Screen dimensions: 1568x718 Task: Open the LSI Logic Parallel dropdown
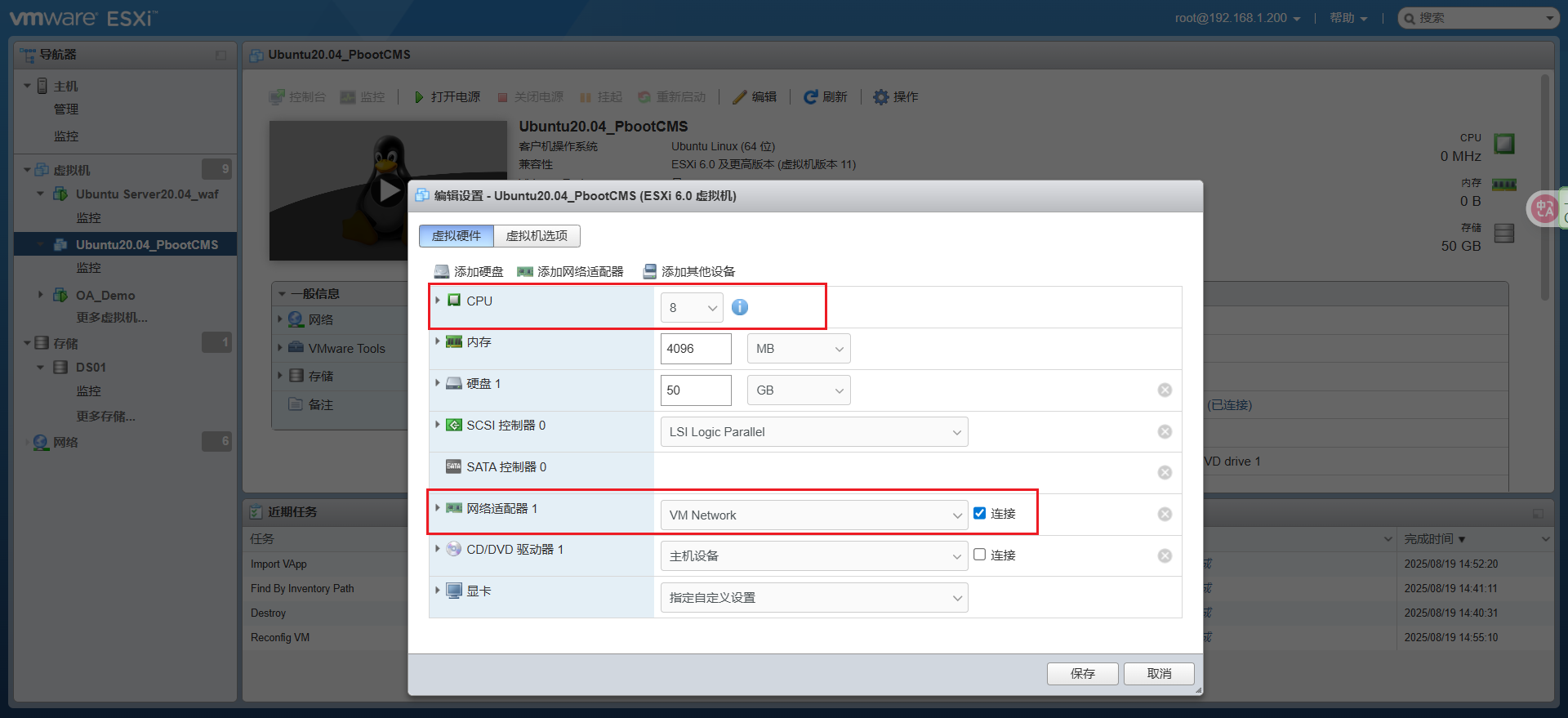click(814, 432)
